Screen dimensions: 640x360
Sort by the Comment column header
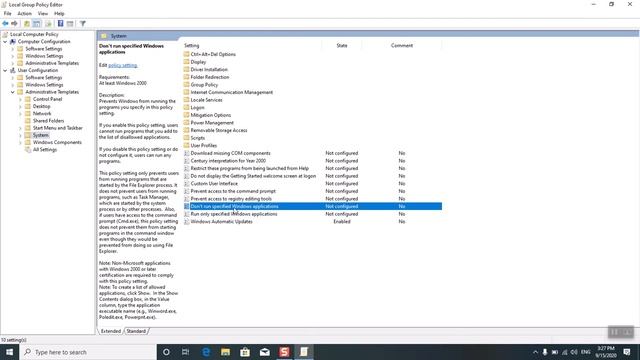(402, 45)
